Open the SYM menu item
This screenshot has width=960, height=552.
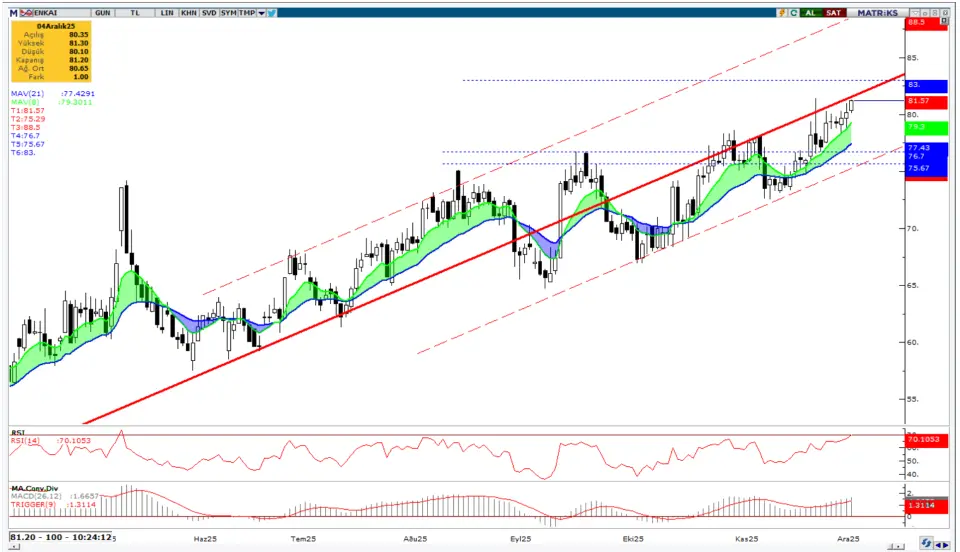click(229, 13)
